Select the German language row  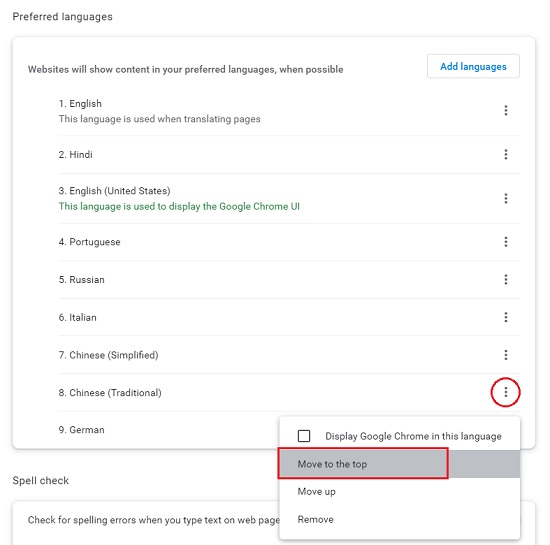click(168, 430)
